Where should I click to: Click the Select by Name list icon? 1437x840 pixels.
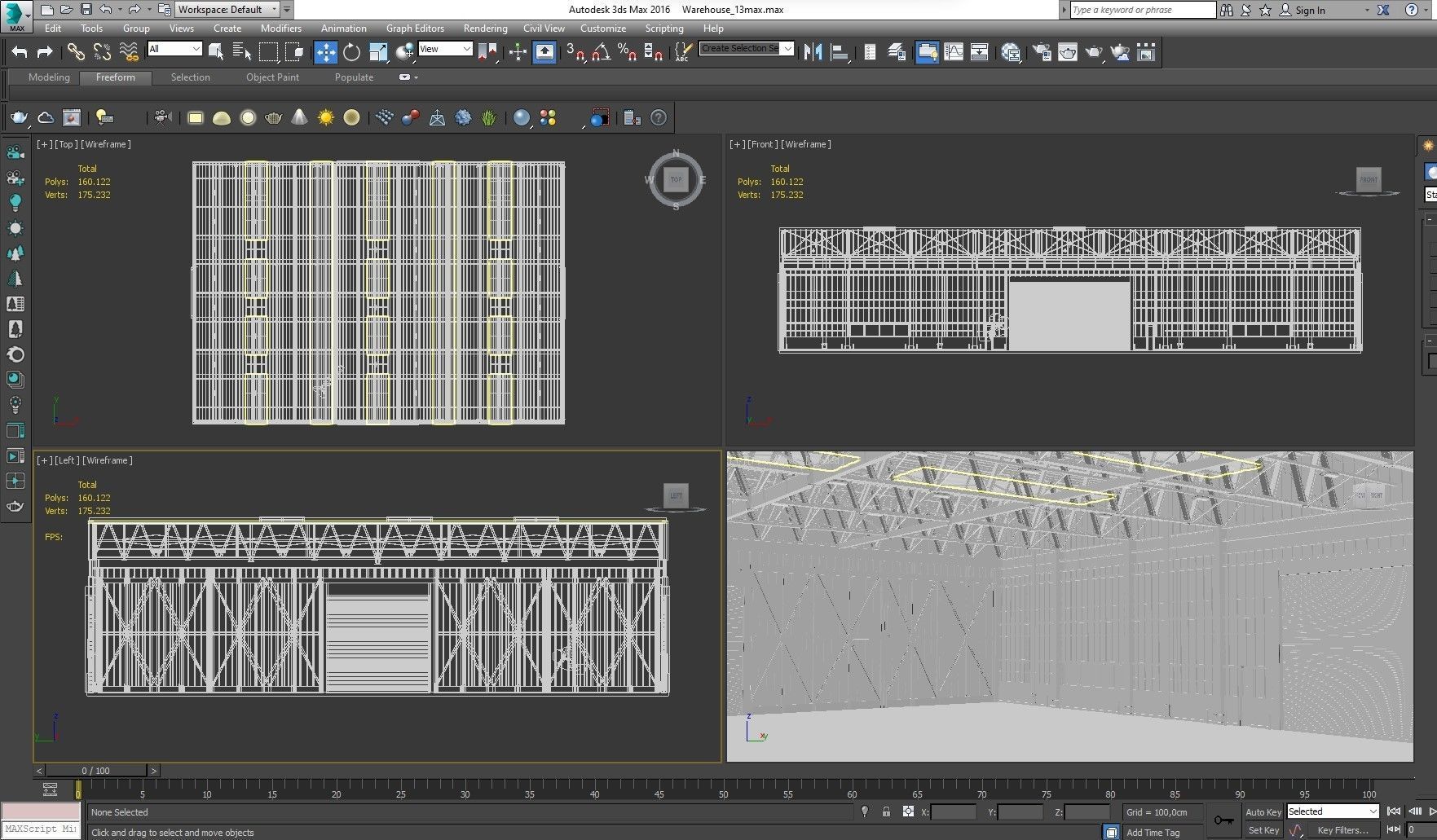pyautogui.click(x=242, y=52)
